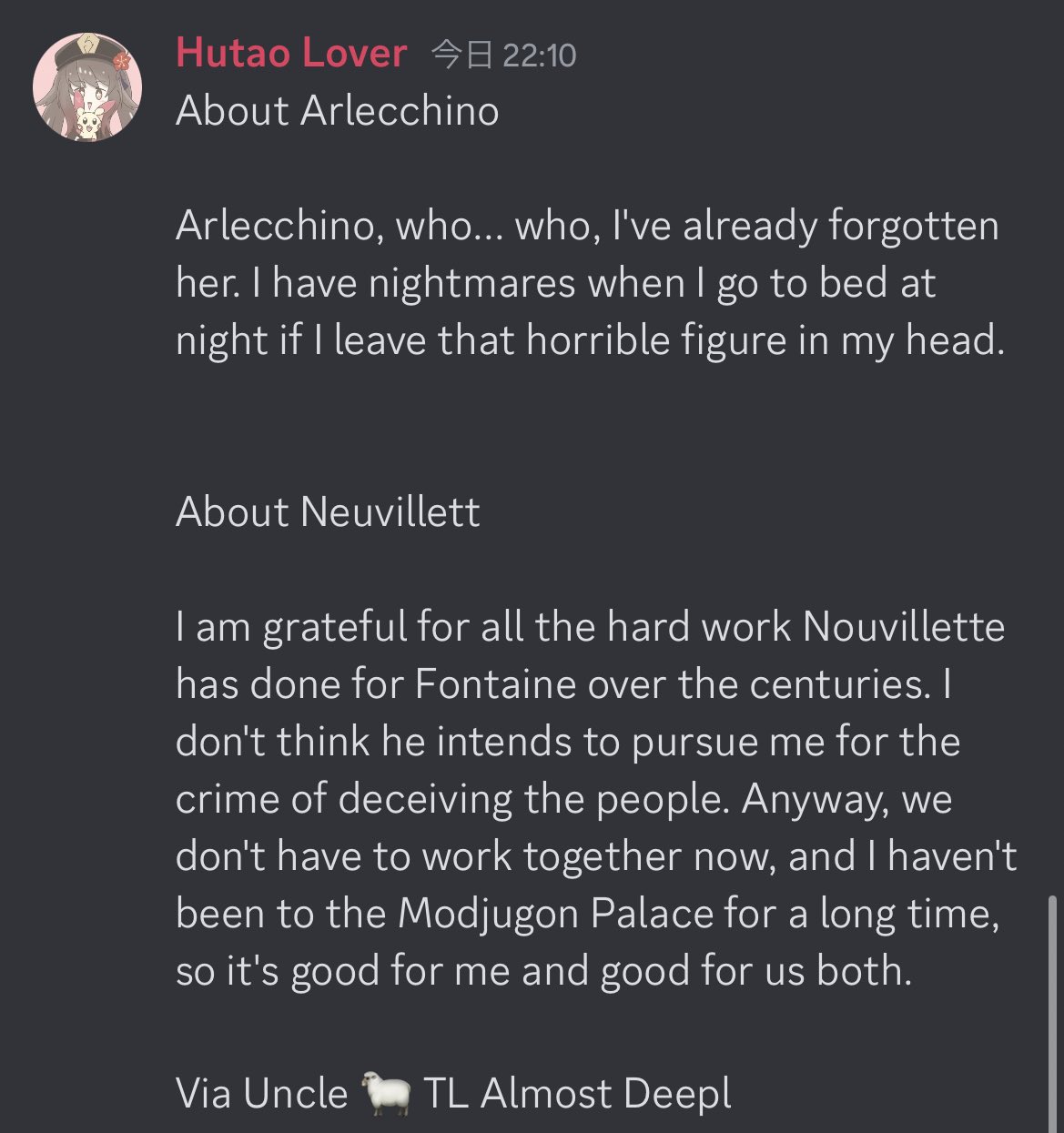The height and width of the screenshot is (1133, 1064).
Task: Click the scrollbar thumb at right edge
Action: [1053, 1010]
